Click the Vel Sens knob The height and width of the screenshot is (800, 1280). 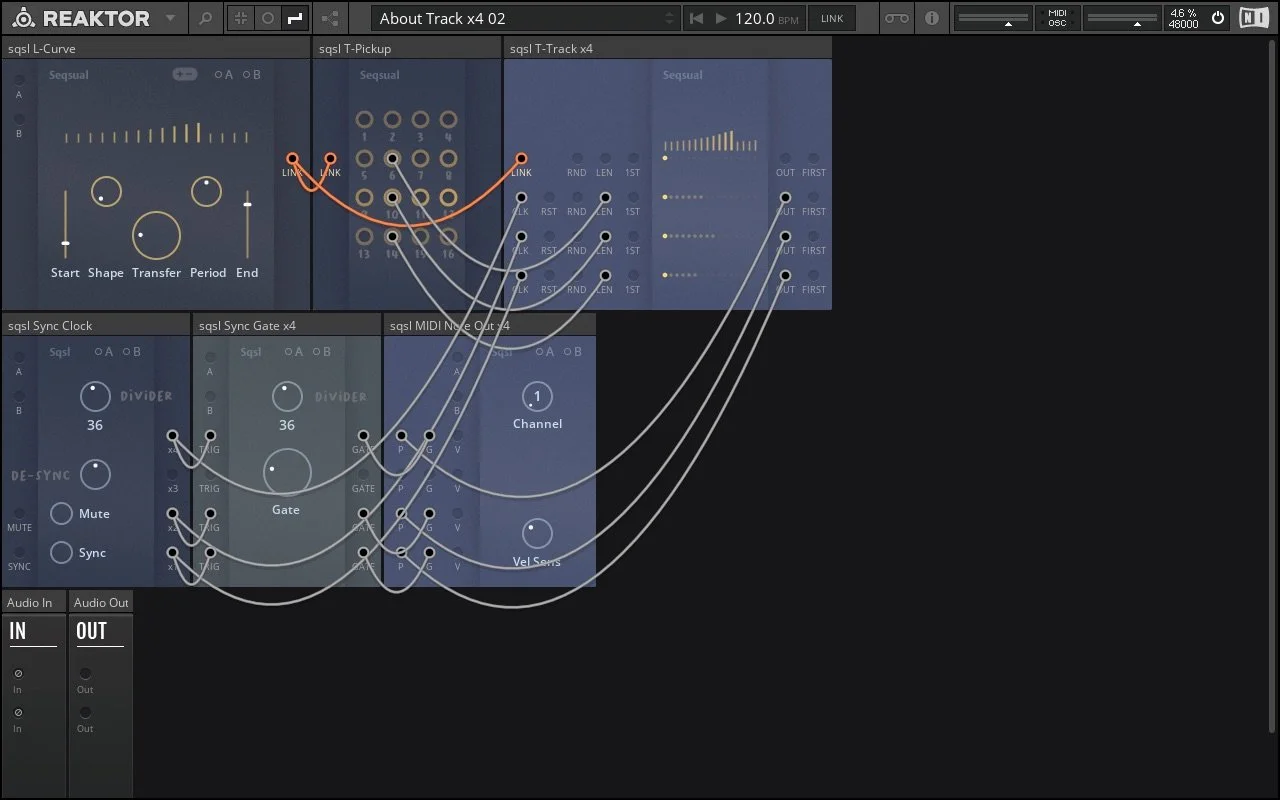pos(537,533)
